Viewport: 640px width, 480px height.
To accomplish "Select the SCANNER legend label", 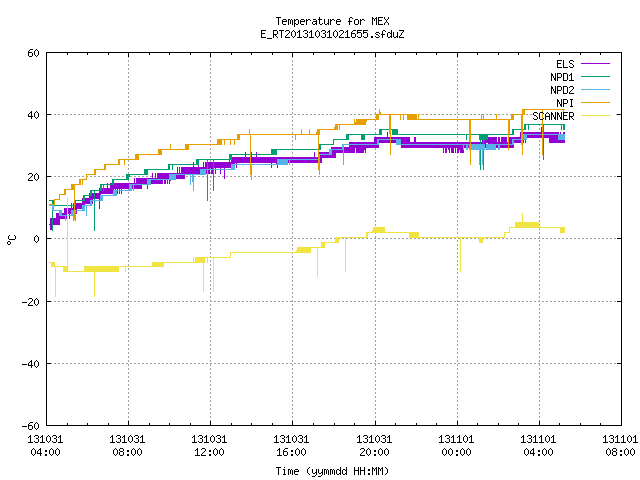I will coord(553,116).
